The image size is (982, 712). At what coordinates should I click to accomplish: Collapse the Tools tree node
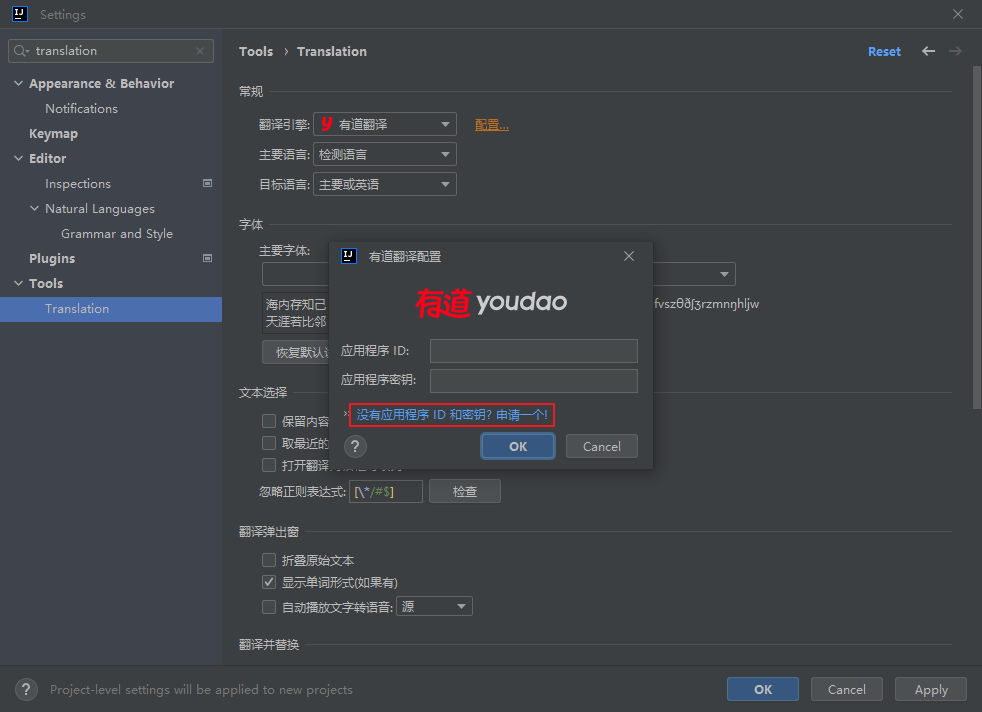tap(18, 284)
